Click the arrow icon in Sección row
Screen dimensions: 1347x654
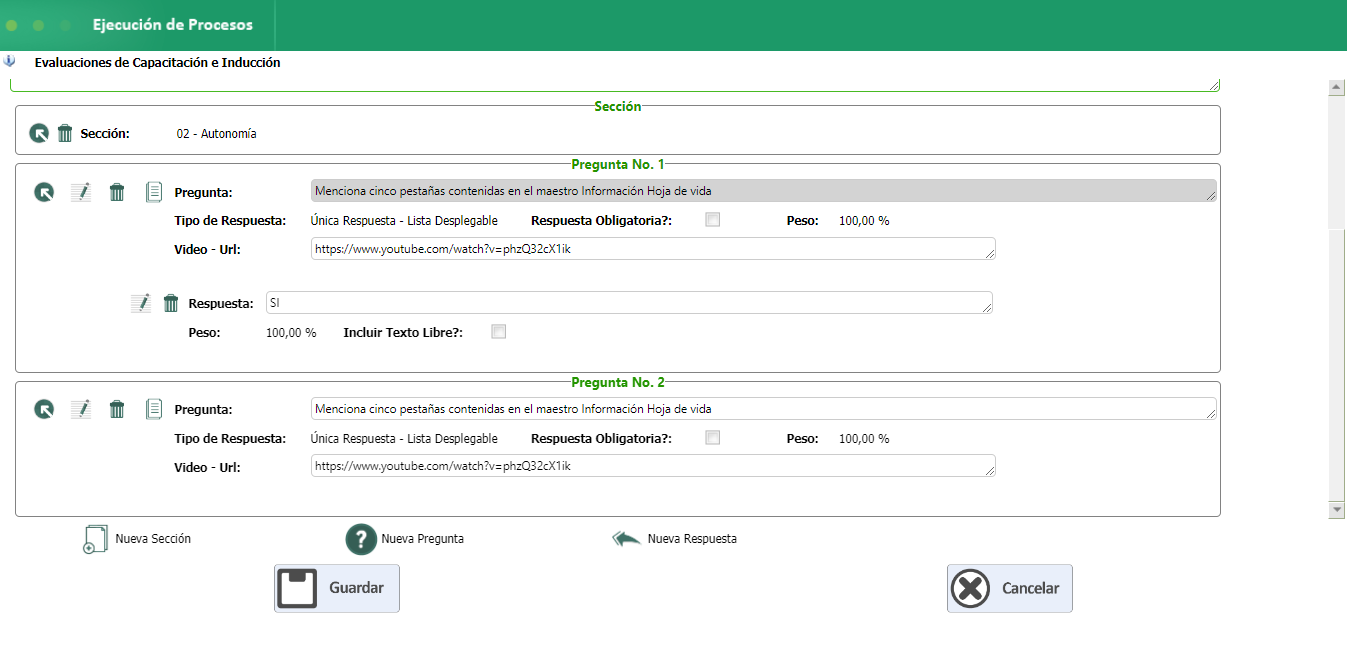coord(39,133)
